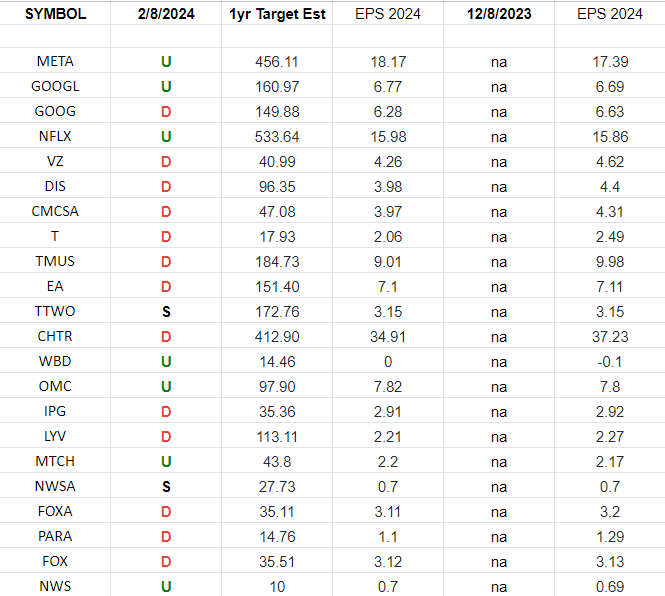Screen dimensions: 665x596
Task: Select the SYMBOL header cell
Action: [55, 14]
